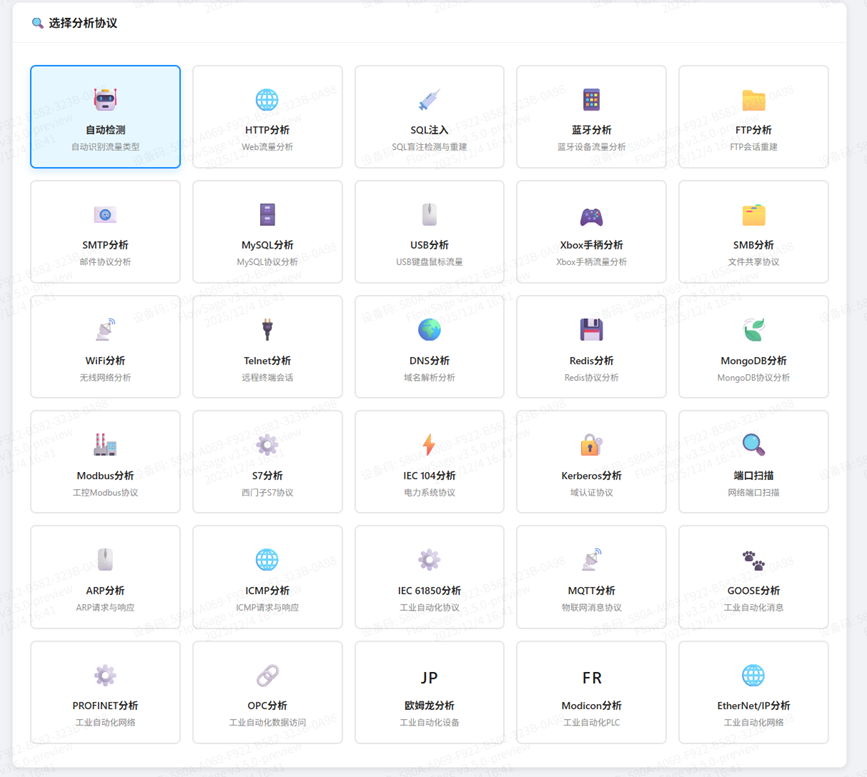The image size is (867, 777).
Task: Click the 域认证协议 description
Action: [591, 492]
